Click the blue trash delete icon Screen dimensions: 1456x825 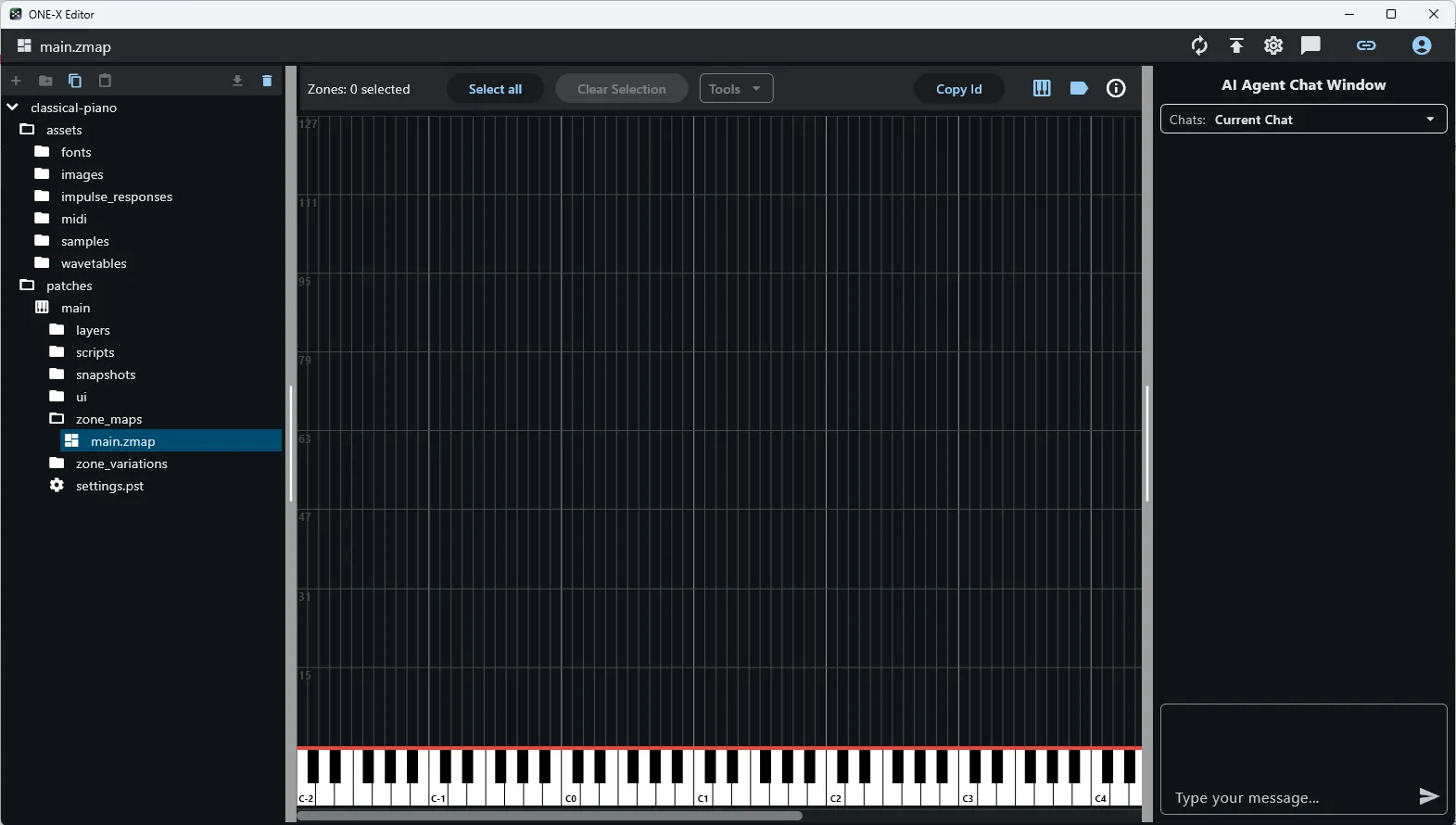[x=267, y=81]
